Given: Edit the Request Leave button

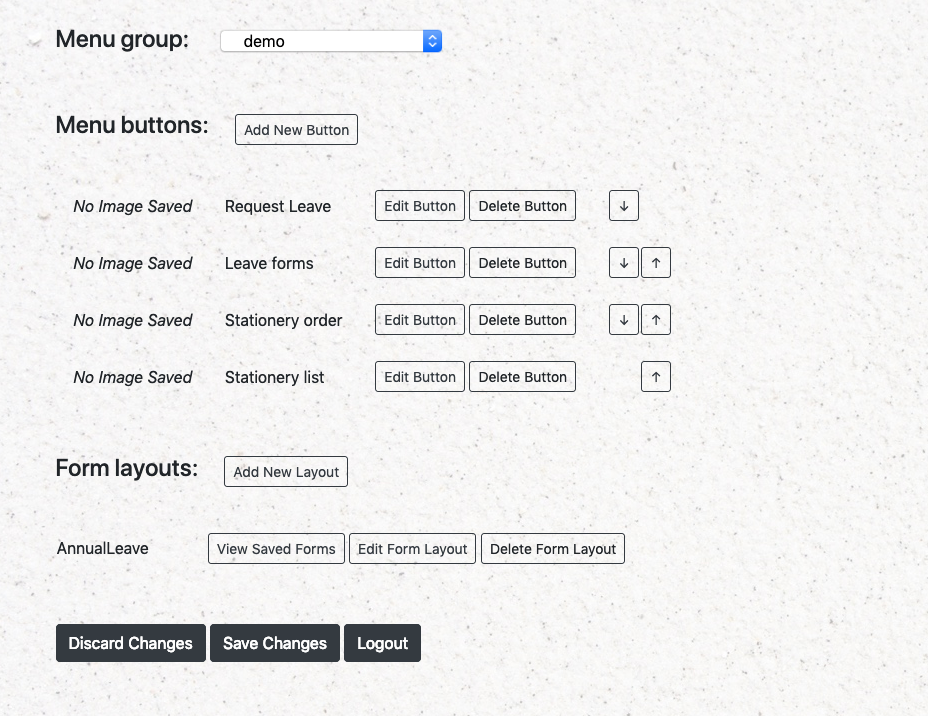Looking at the screenshot, I should (x=419, y=206).
